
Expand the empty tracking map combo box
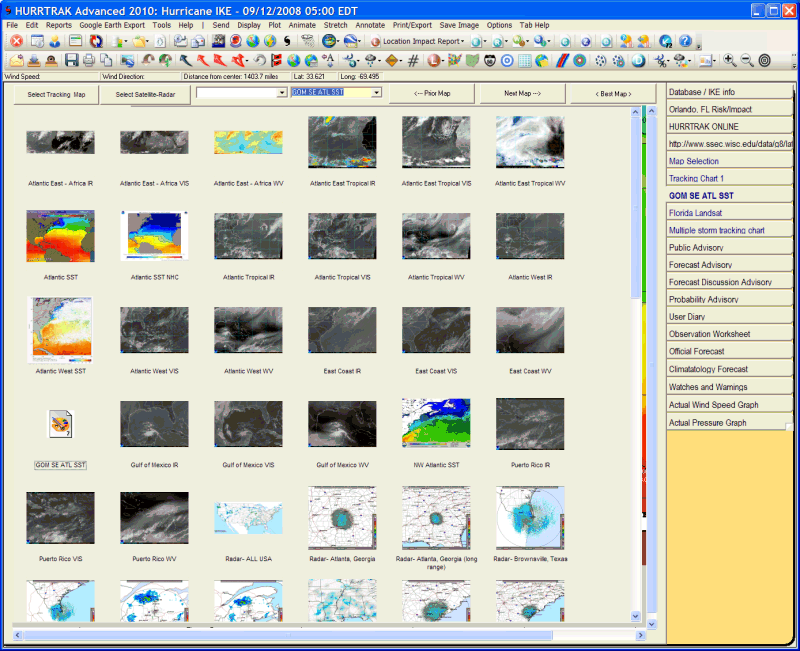click(282, 93)
